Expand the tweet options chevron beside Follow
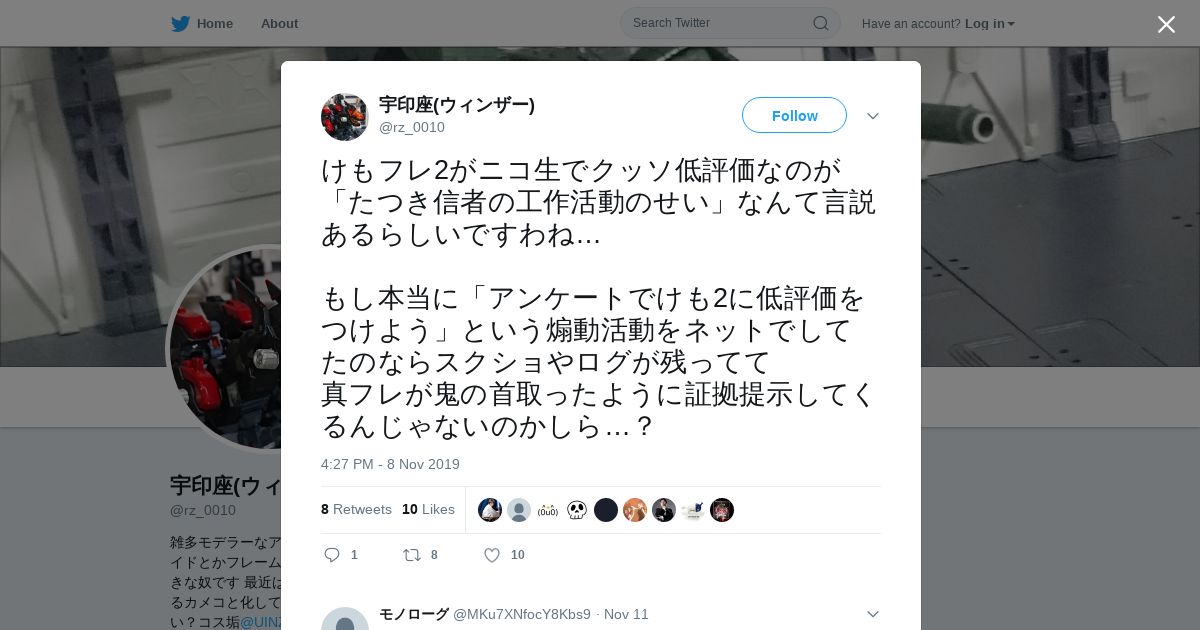This screenshot has width=1200, height=630. (x=873, y=116)
